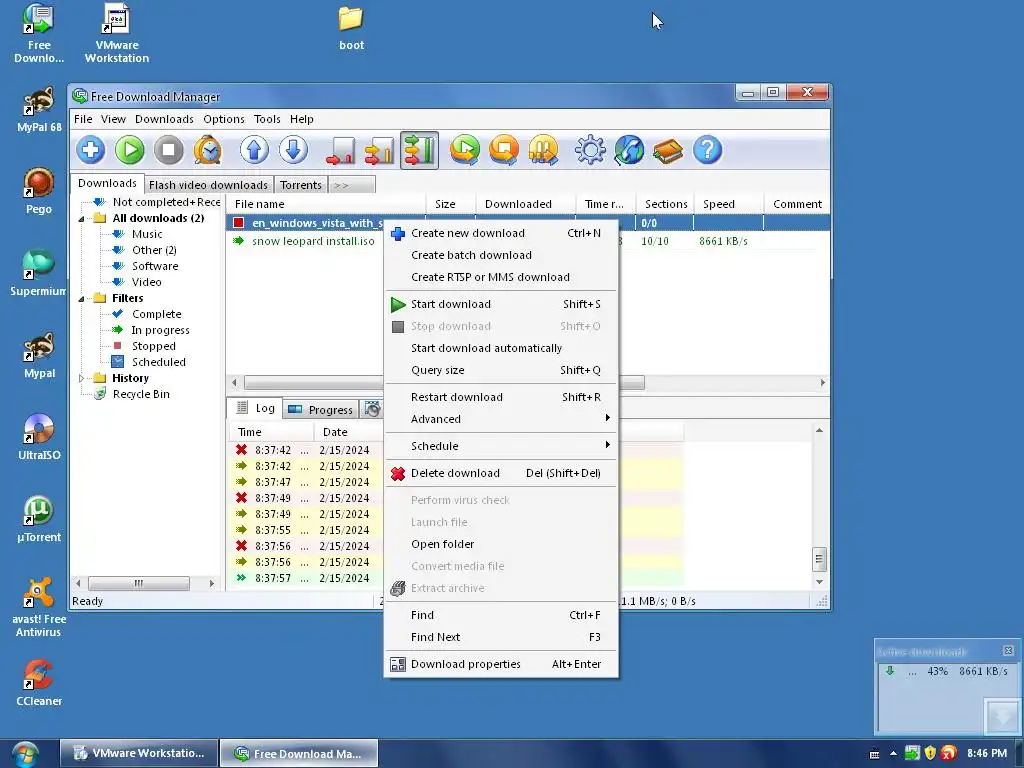Viewport: 1024px width, 768px height.
Task: Switch to the Torrents tab
Action: (301, 185)
